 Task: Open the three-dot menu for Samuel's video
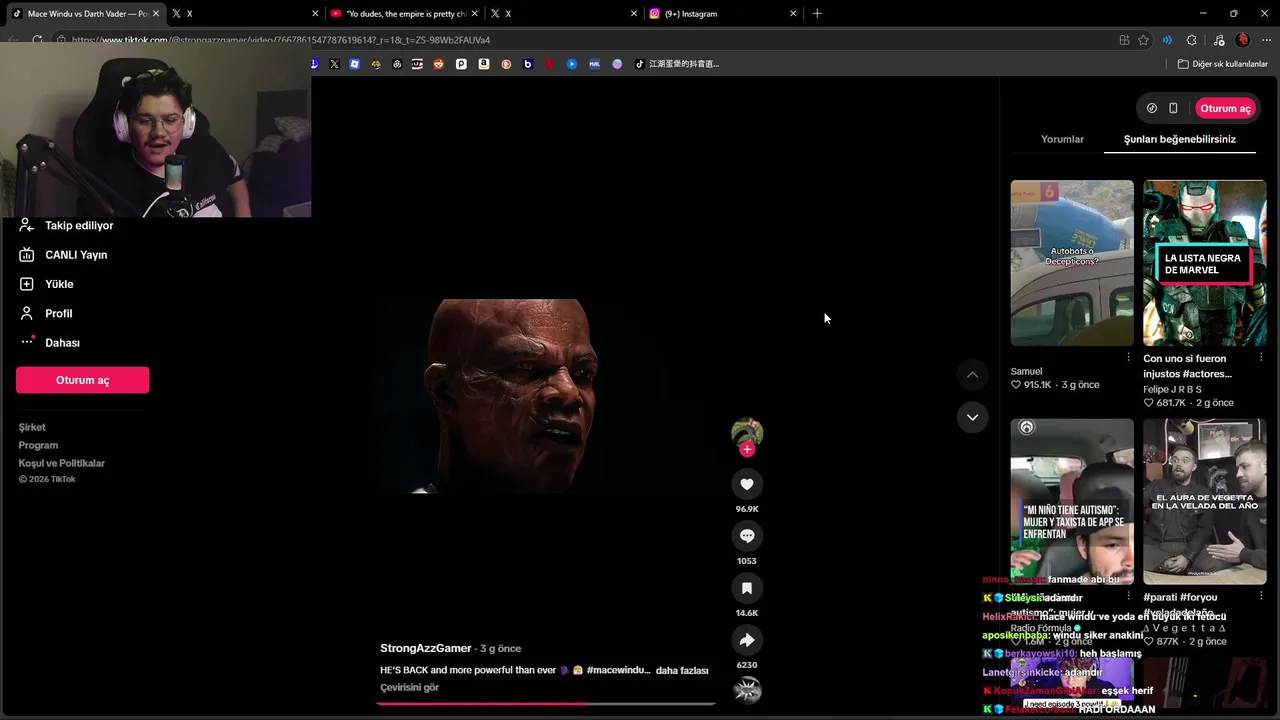[x=1128, y=357]
